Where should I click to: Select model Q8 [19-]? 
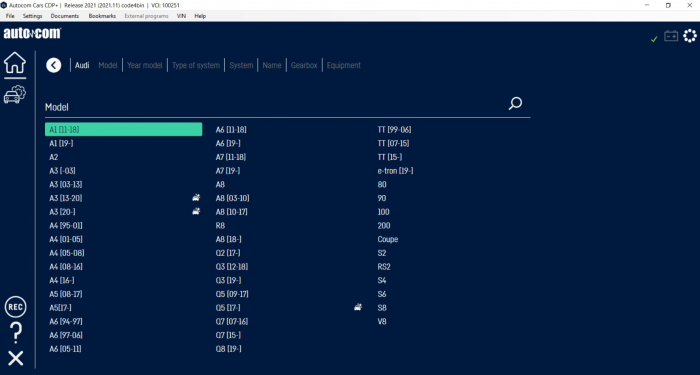(228, 349)
